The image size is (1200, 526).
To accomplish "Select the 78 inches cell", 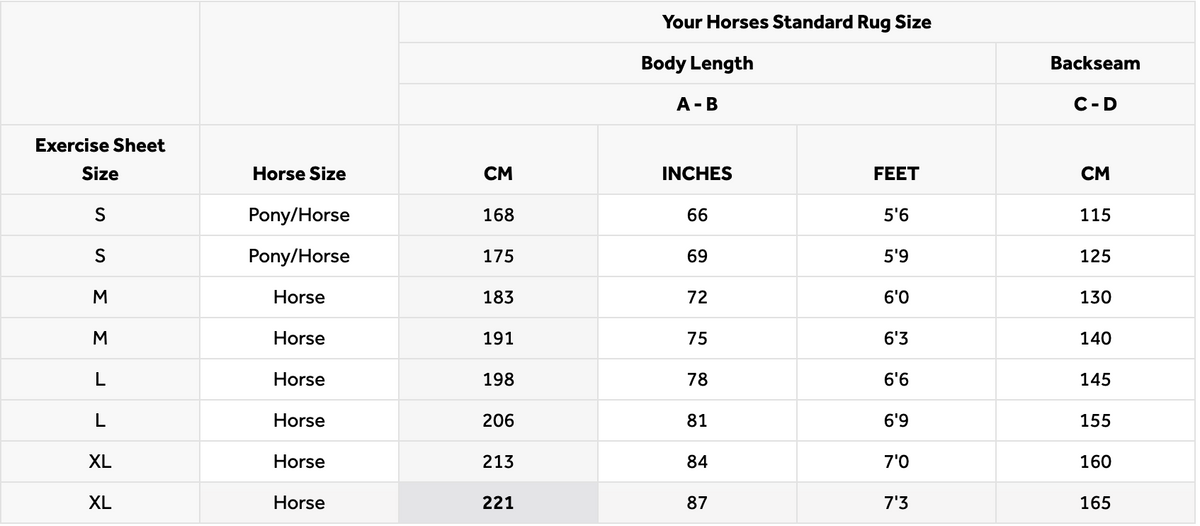I will (x=697, y=380).
